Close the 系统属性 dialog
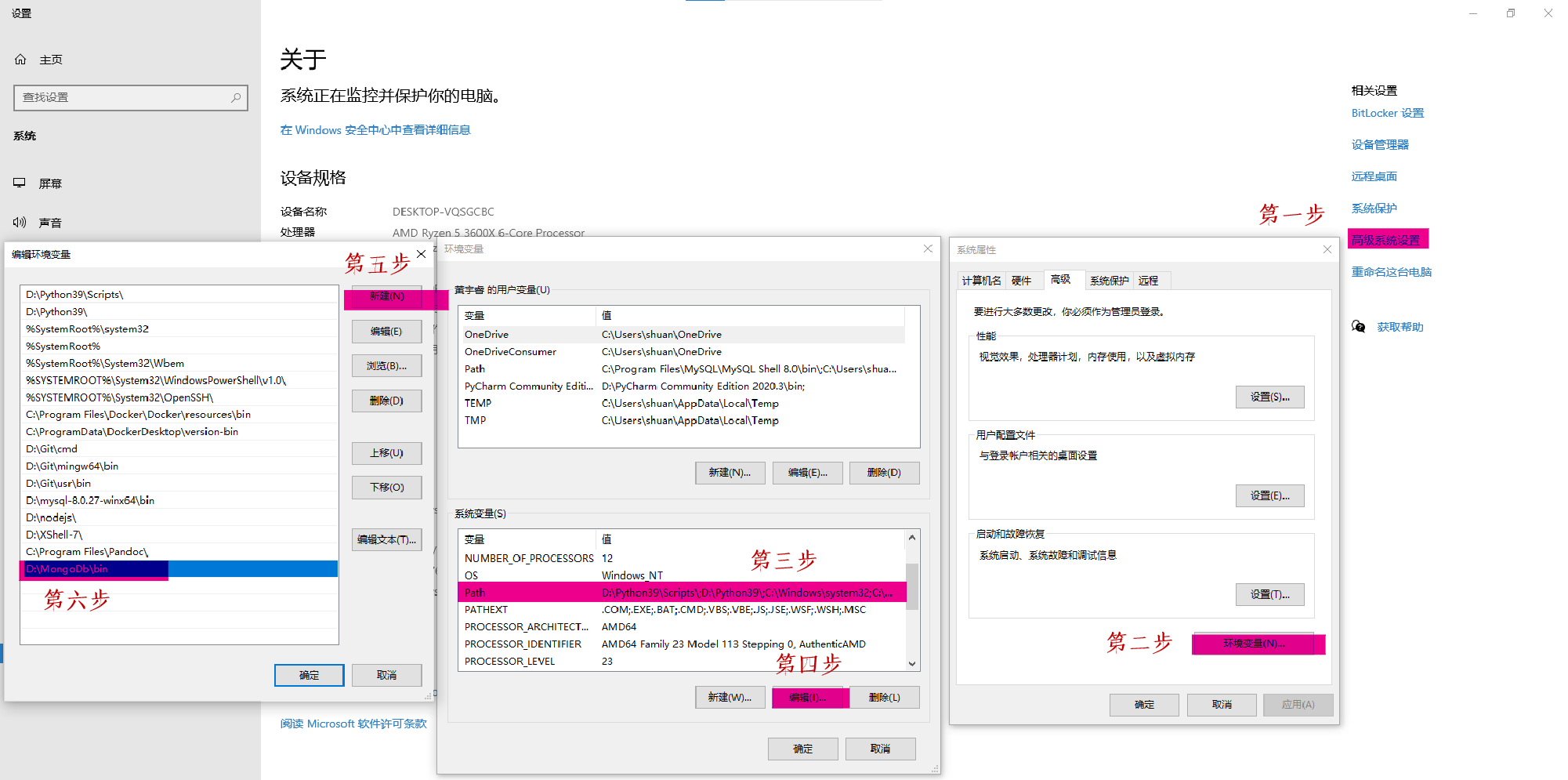Image resolution: width=1568 pixels, height=780 pixels. [x=1327, y=249]
